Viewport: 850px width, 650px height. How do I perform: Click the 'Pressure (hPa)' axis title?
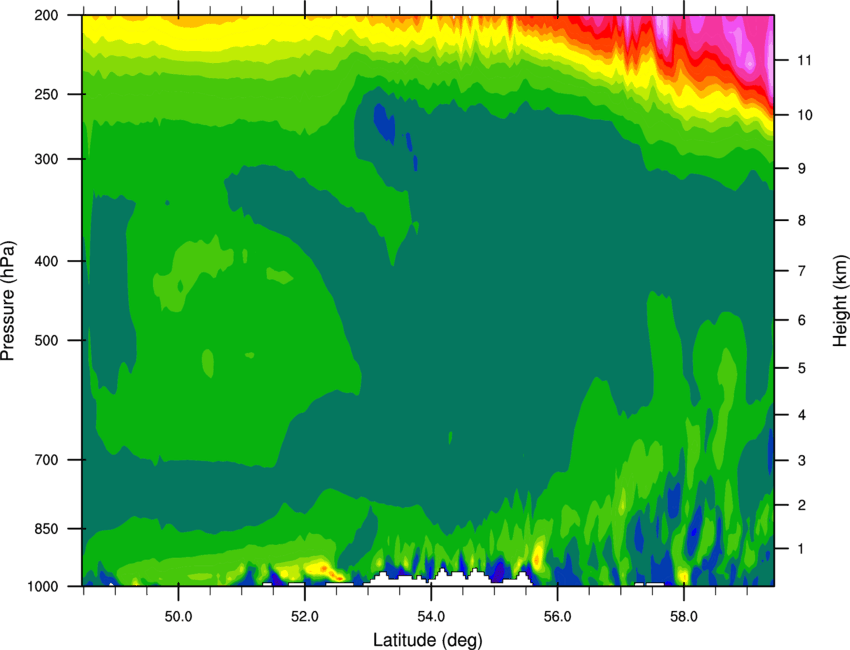click(8, 300)
